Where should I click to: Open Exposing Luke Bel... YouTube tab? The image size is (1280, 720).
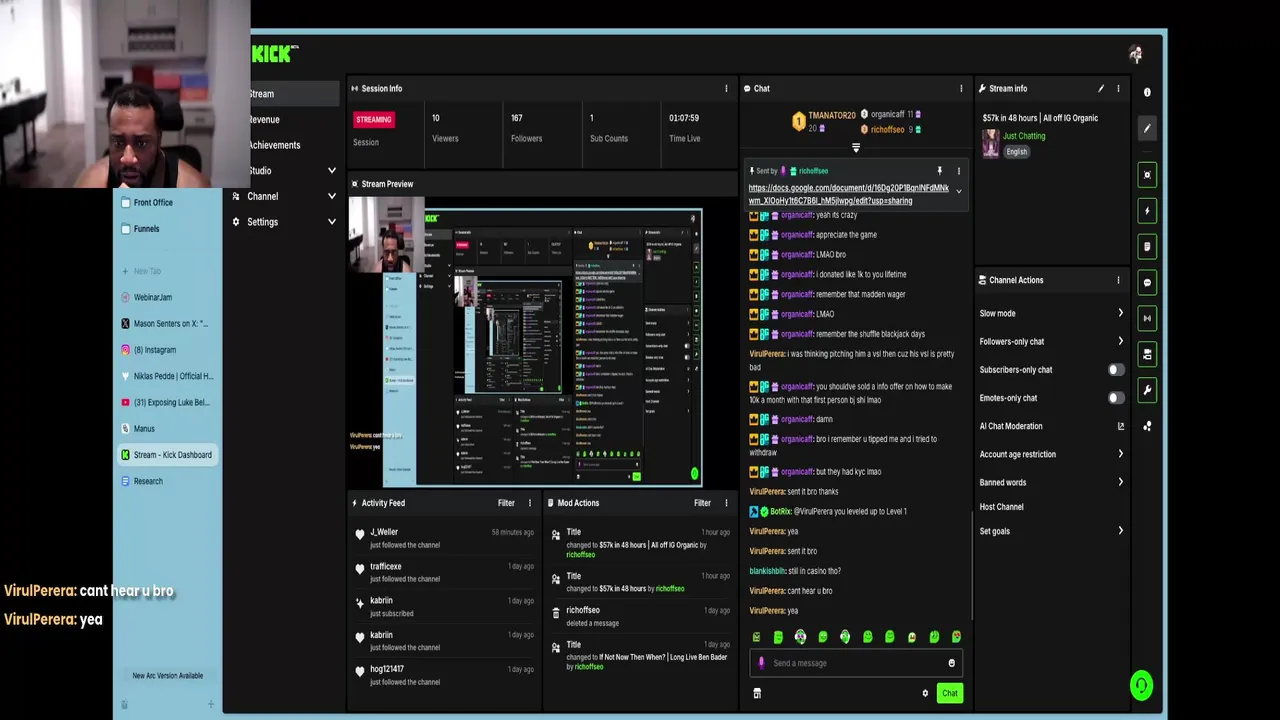[167, 402]
